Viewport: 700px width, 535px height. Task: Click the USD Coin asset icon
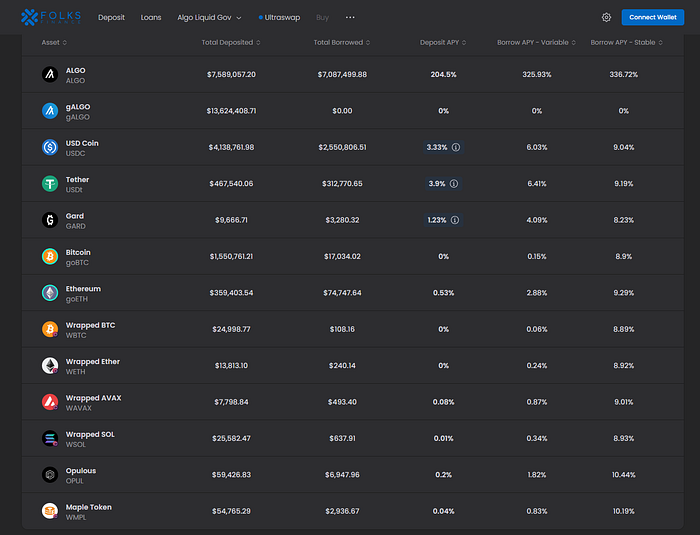(x=50, y=147)
